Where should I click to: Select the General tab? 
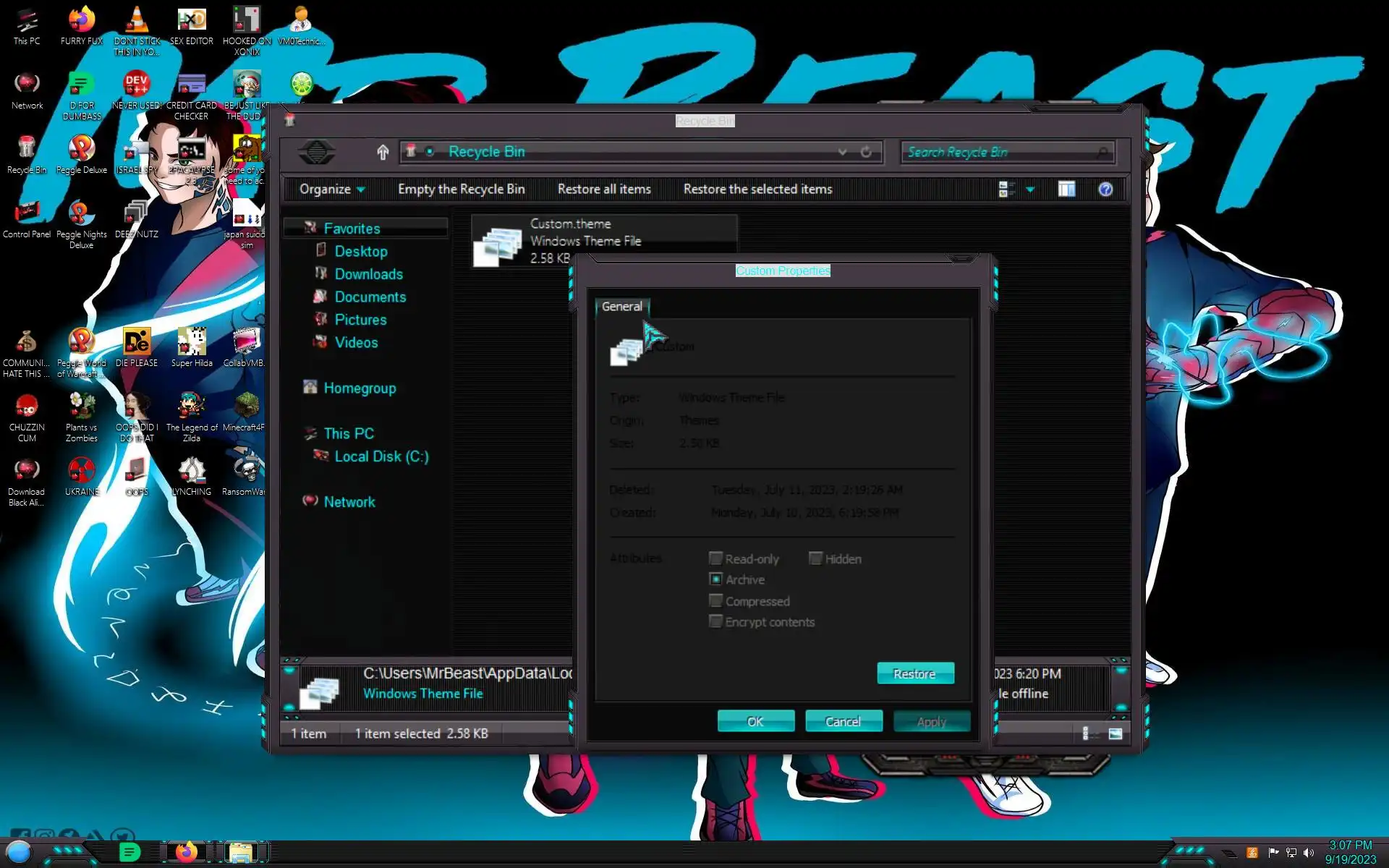click(621, 307)
